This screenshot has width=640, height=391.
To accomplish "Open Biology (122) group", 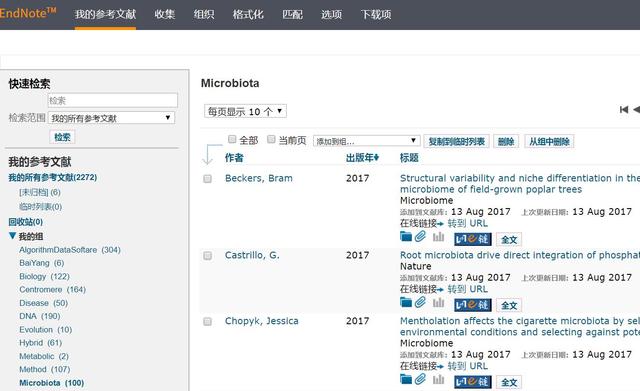I will coord(44,276).
